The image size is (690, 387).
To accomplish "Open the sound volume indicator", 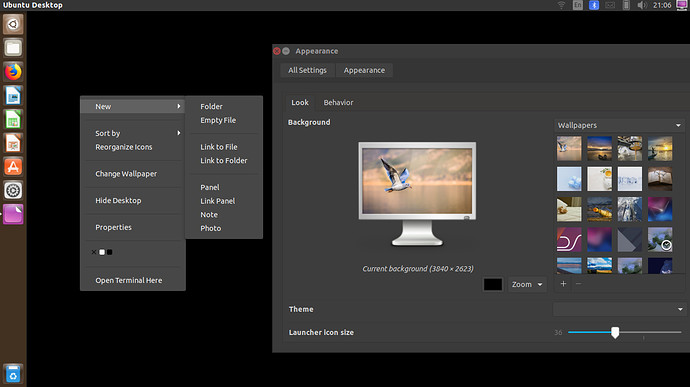I will [642, 5].
